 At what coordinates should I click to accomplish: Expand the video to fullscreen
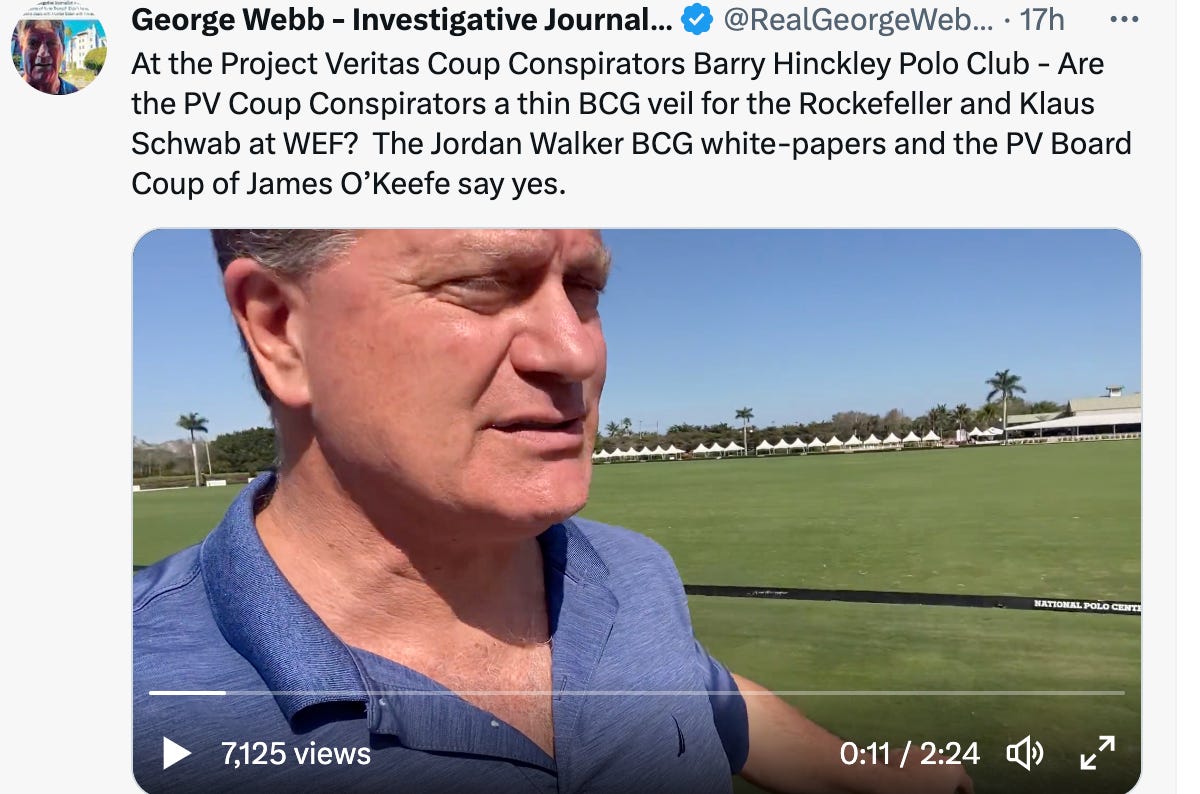(x=1098, y=753)
